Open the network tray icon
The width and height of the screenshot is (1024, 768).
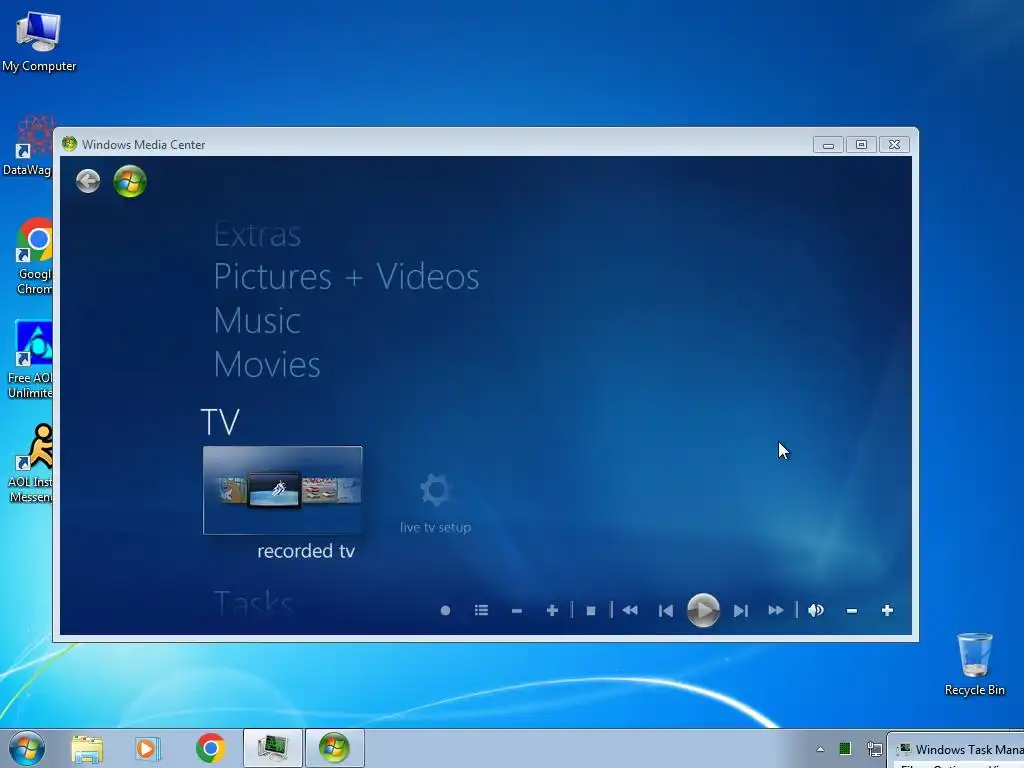[874, 749]
